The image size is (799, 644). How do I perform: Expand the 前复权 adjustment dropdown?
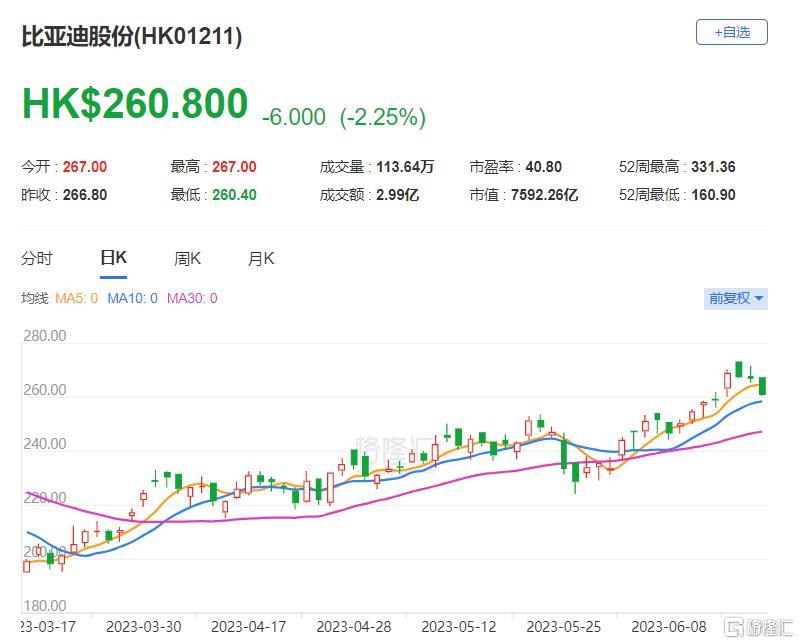[x=736, y=298]
